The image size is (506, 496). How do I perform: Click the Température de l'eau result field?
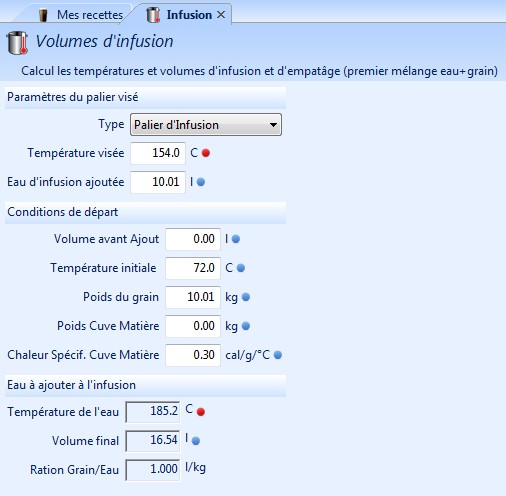pos(153,412)
